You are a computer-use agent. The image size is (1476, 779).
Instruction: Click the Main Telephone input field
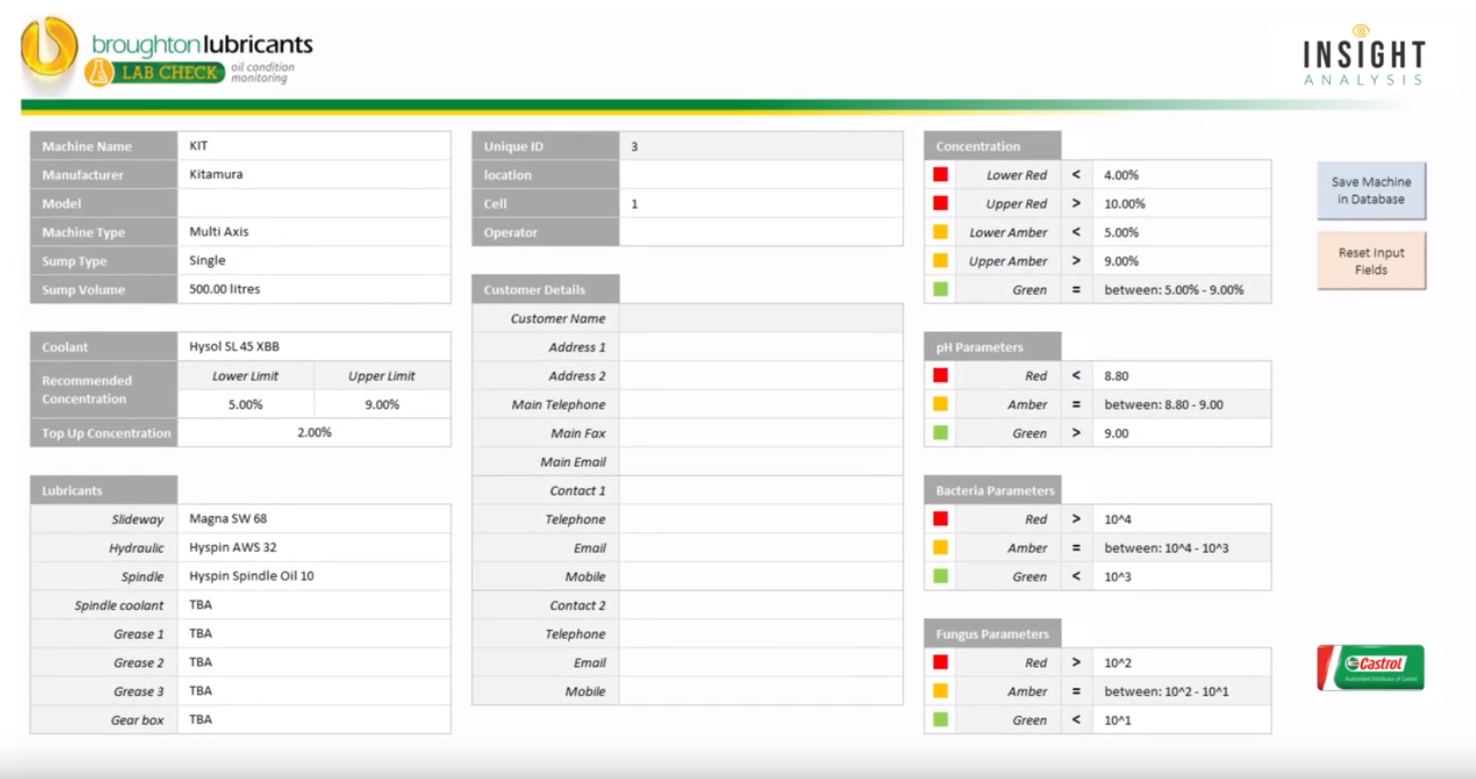tap(761, 405)
